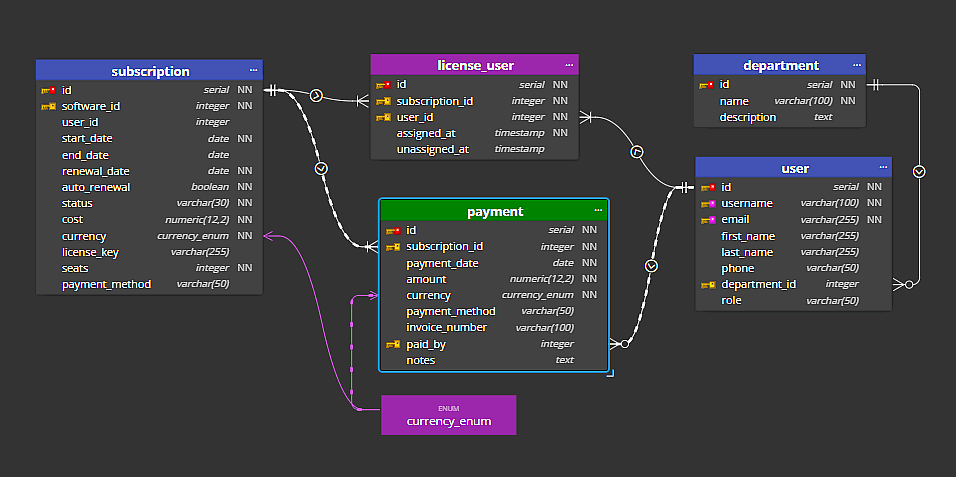Click currency_enum type in subscription currency row
The height and width of the screenshot is (477, 956).
(x=193, y=236)
